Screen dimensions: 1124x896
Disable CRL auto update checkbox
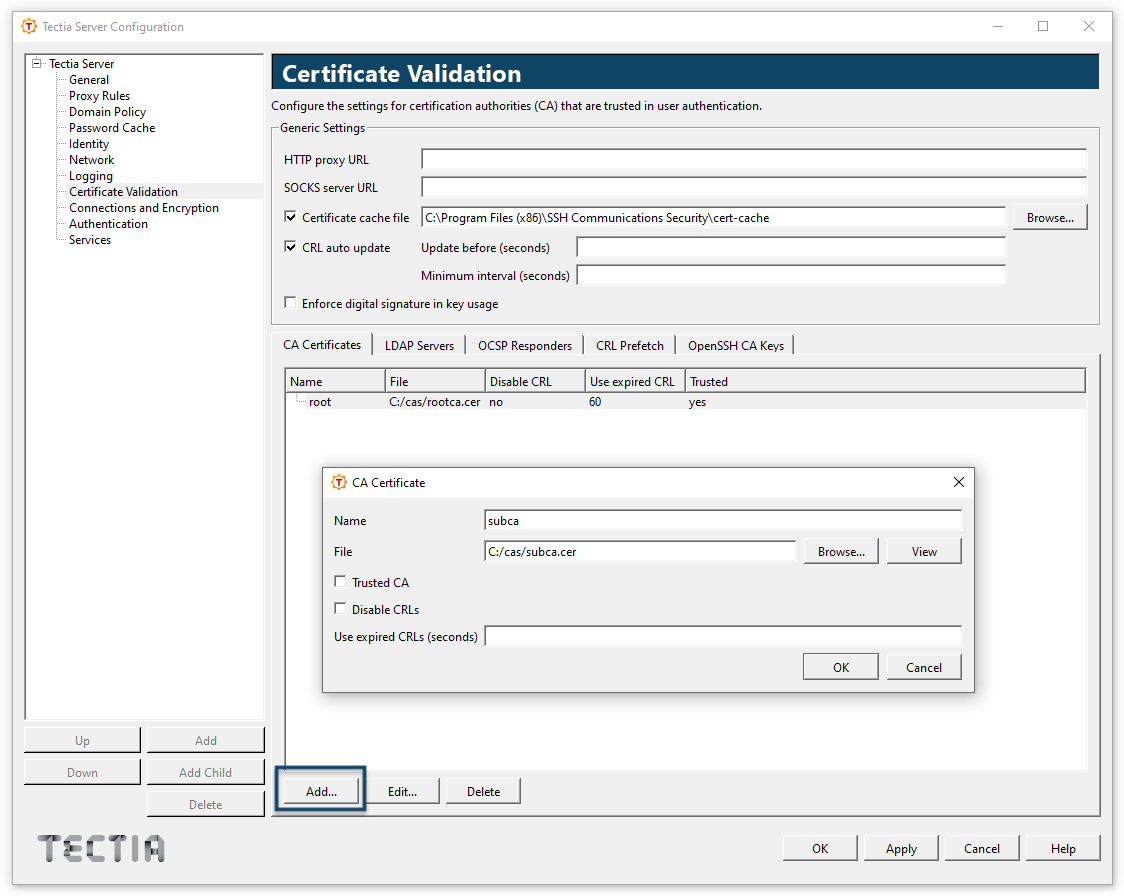coord(290,247)
